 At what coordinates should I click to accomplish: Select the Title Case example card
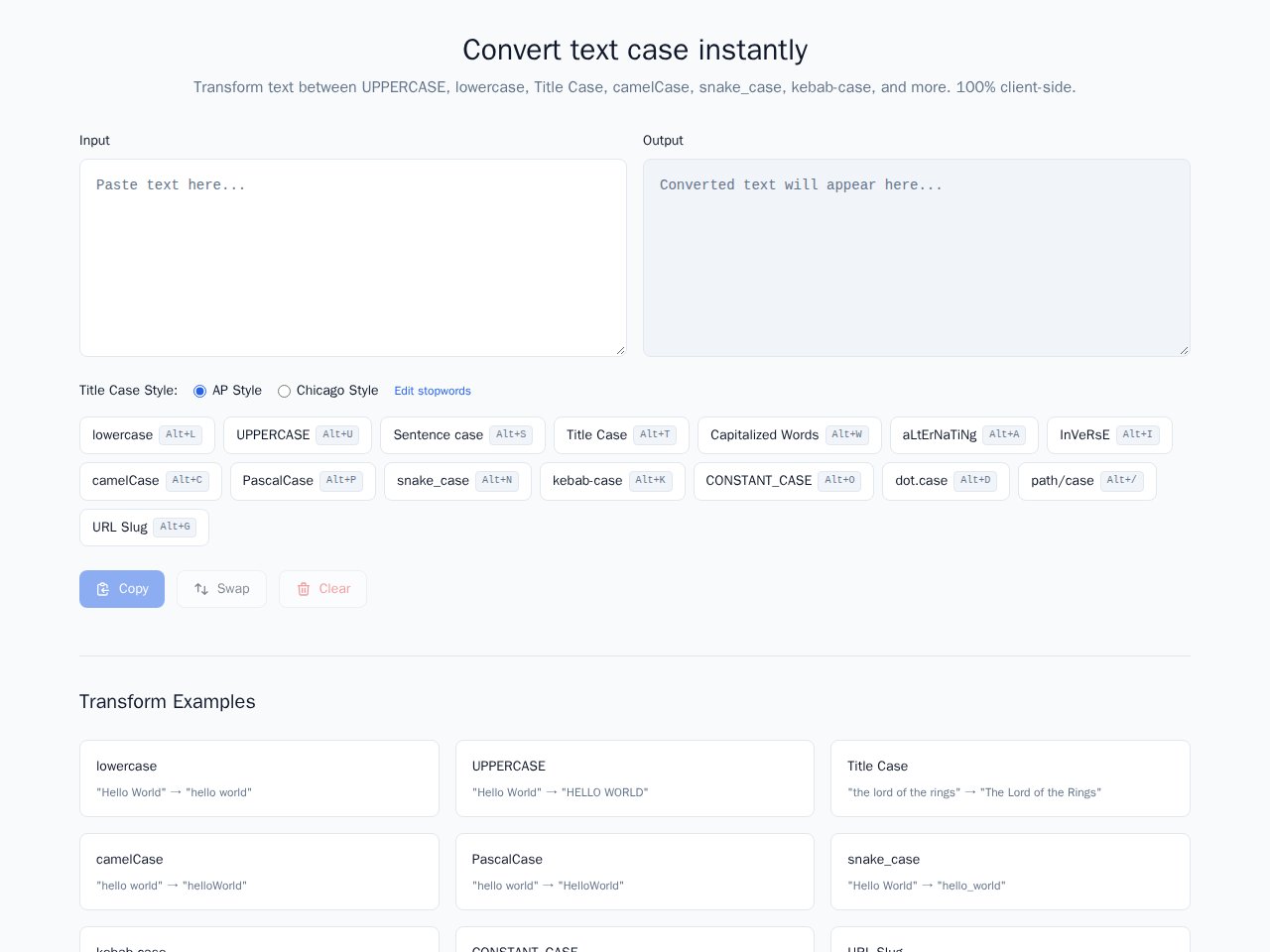click(1010, 778)
